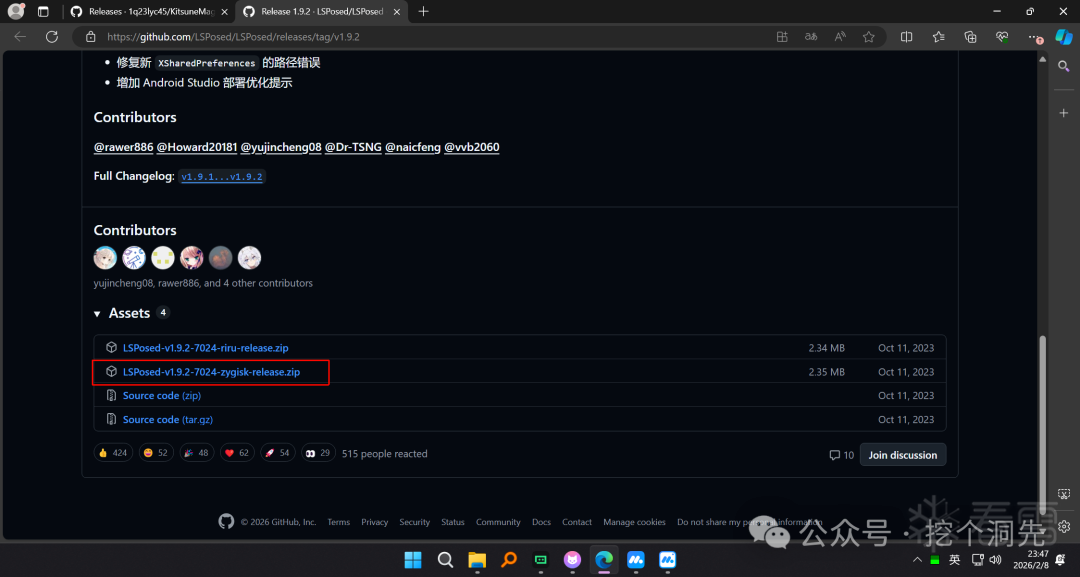Open @vvb2060 contributor mention
Viewport: 1080px width, 577px height.
pos(472,147)
